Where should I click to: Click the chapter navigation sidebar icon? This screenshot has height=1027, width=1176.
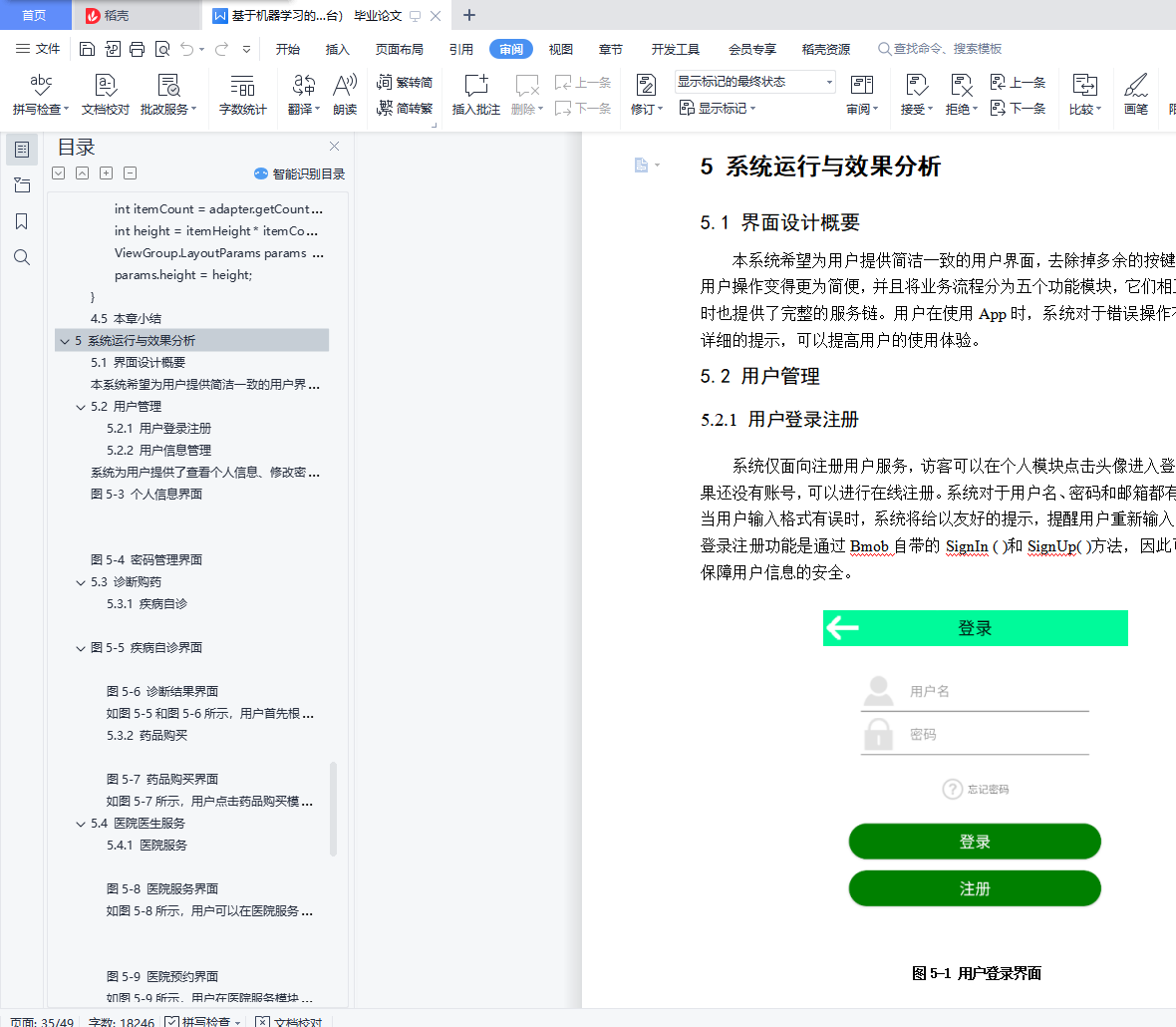[22, 185]
